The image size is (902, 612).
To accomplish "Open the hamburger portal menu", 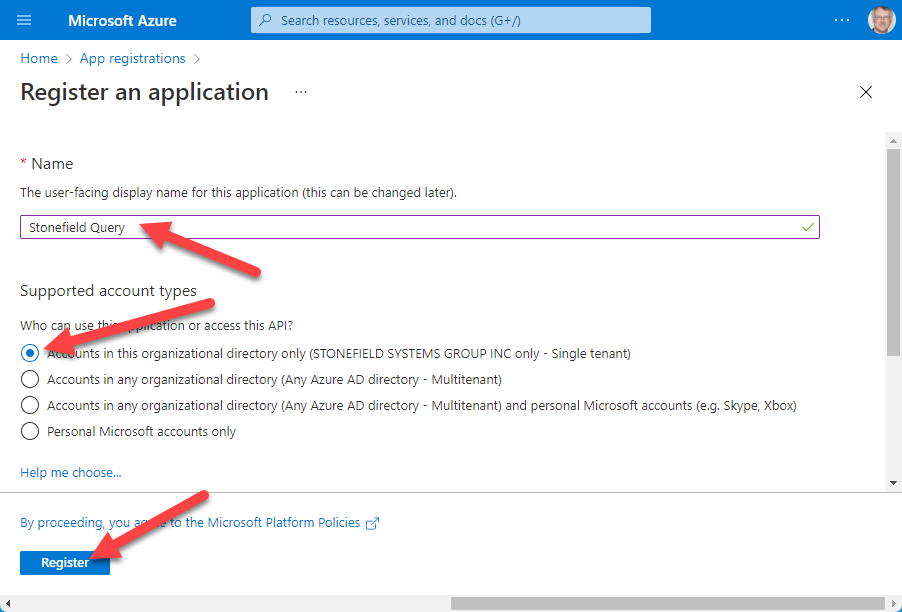I will click(x=25, y=20).
